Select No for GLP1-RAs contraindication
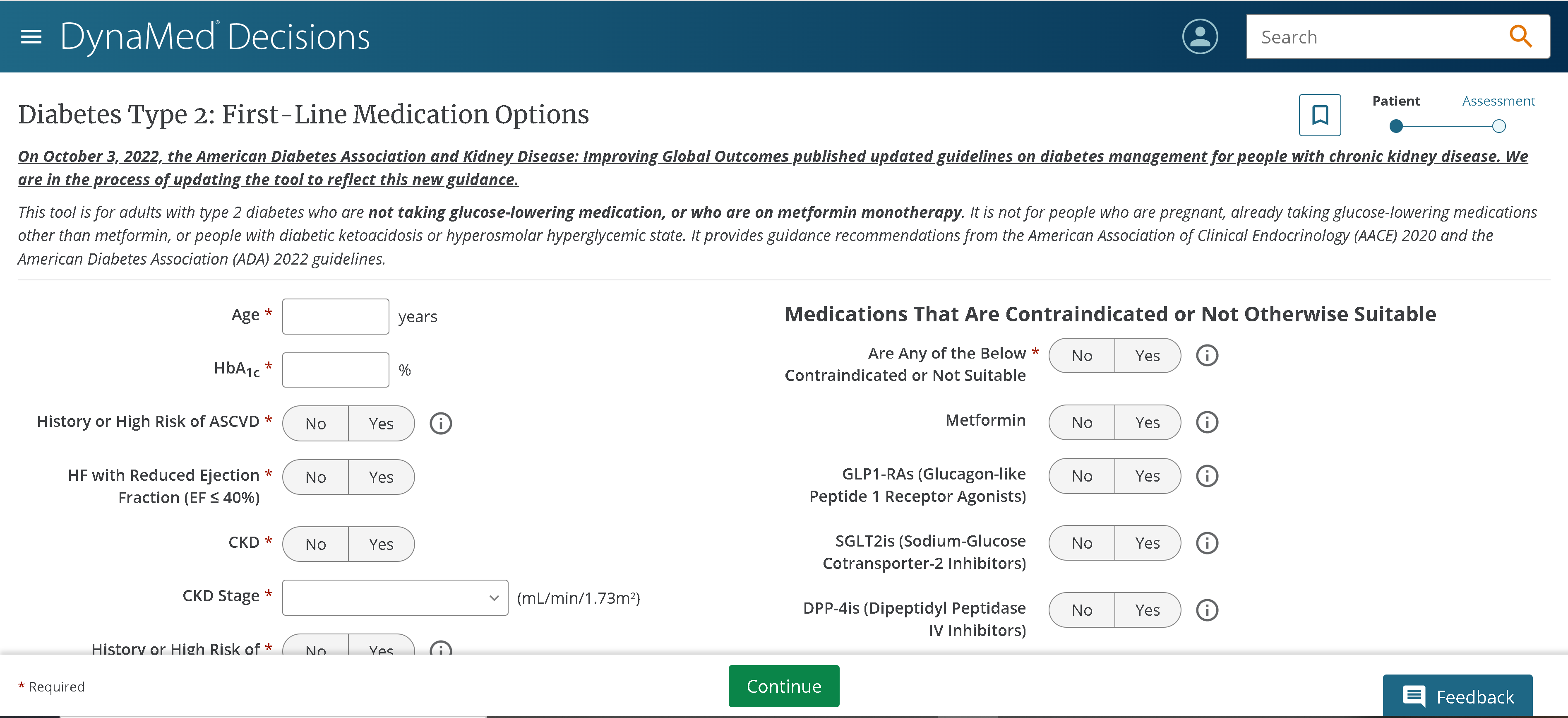 tap(1082, 476)
